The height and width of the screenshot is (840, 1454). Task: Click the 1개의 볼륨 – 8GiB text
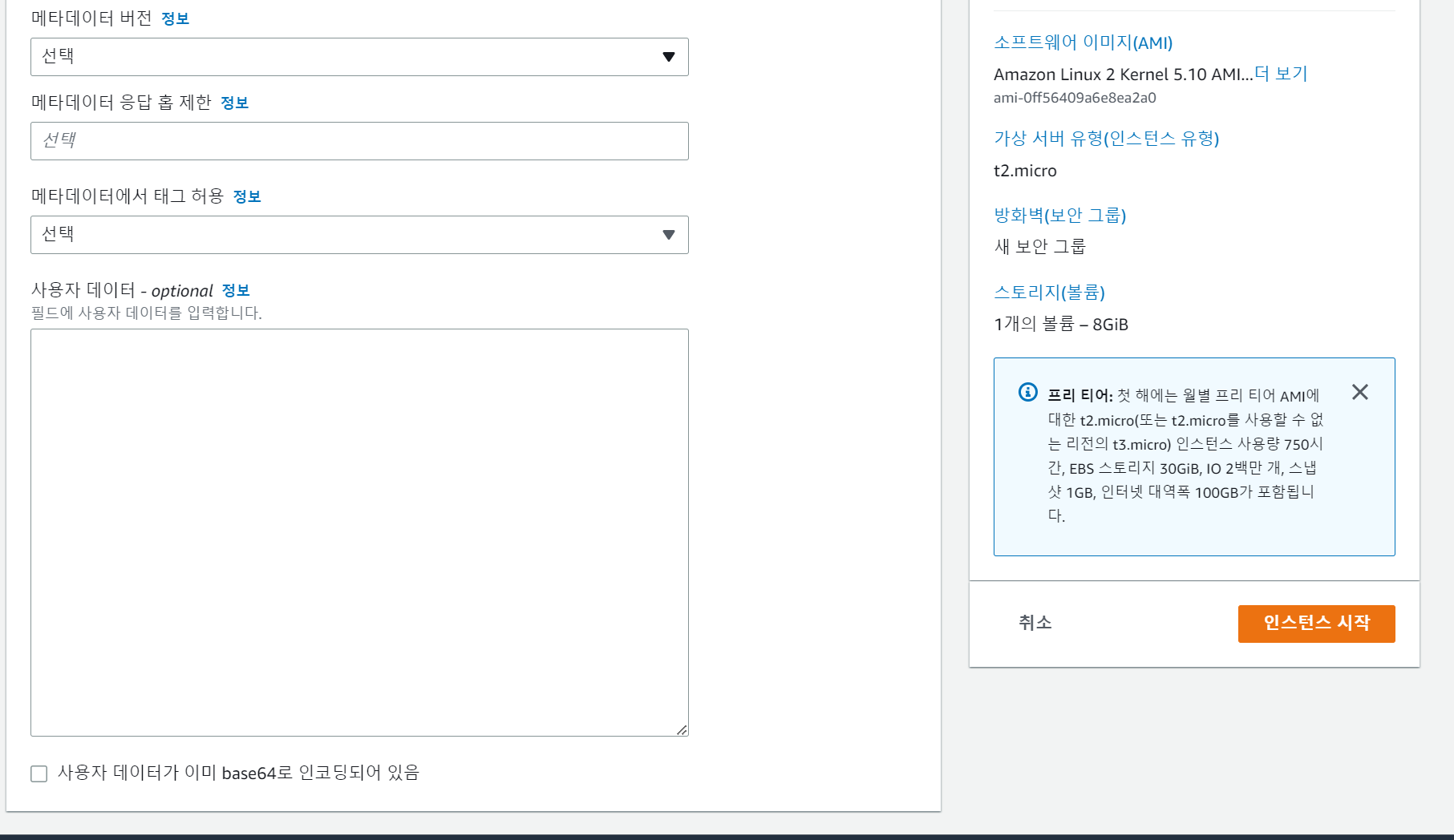[x=1061, y=324]
